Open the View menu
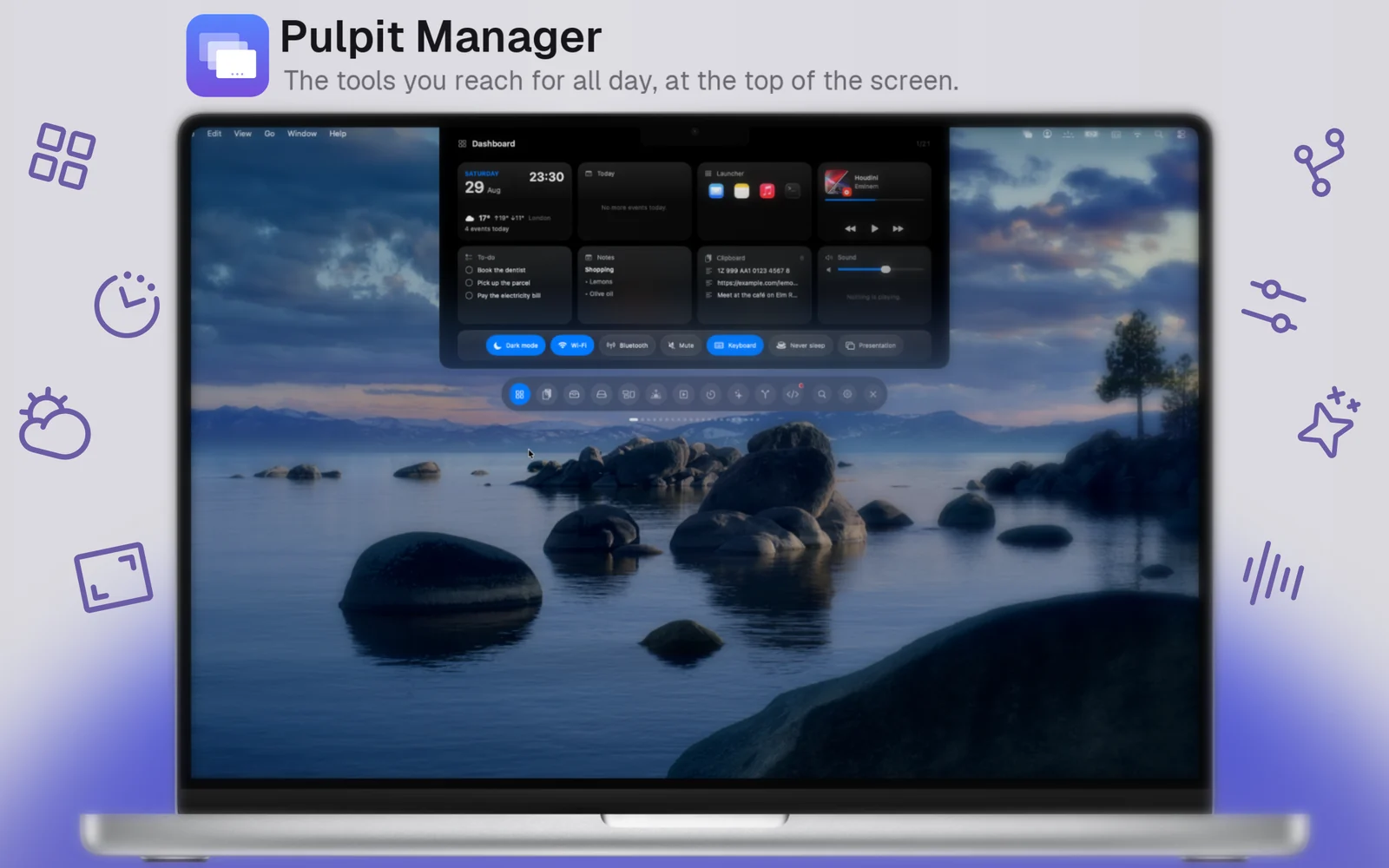This screenshot has width=1389, height=868. pos(243,134)
